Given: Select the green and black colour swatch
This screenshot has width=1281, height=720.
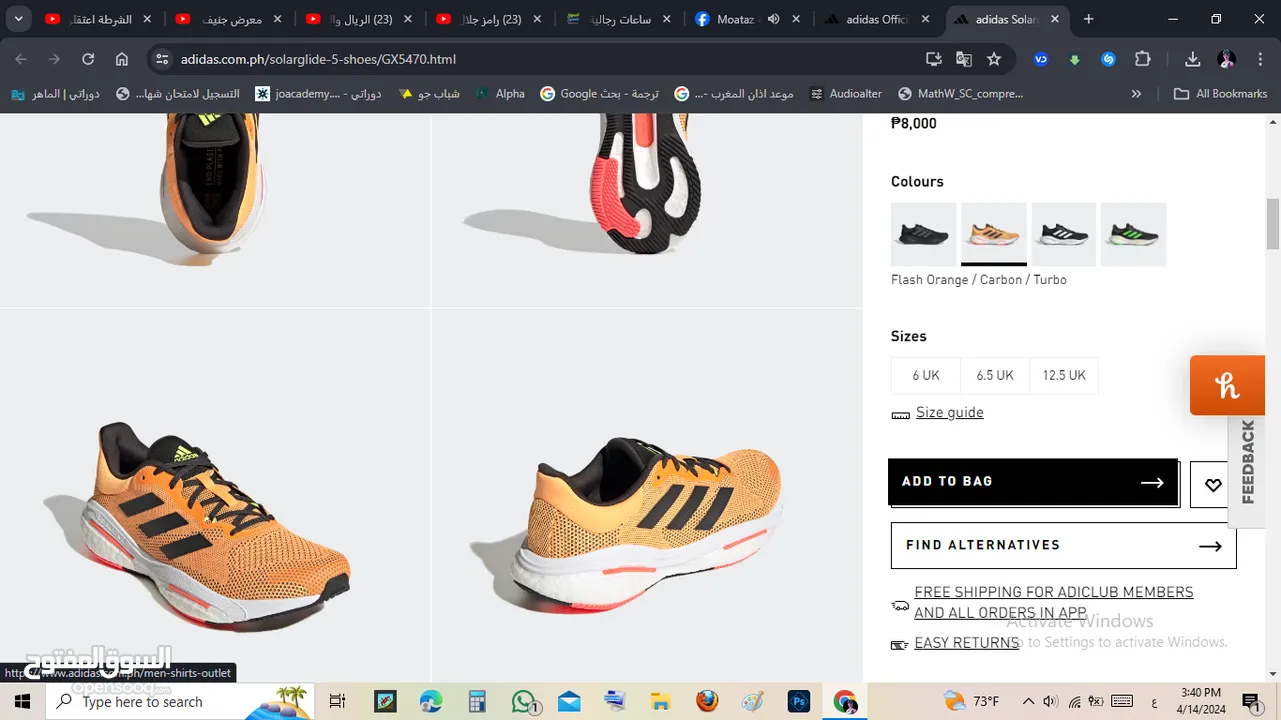Looking at the screenshot, I should click(1134, 234).
